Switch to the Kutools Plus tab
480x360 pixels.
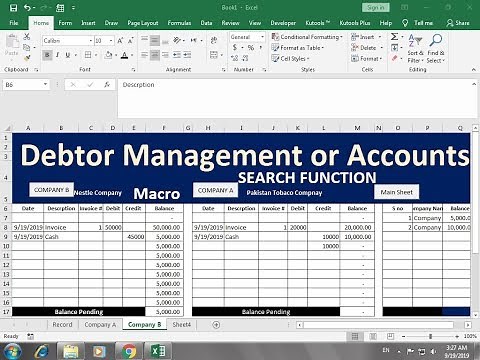pos(355,23)
